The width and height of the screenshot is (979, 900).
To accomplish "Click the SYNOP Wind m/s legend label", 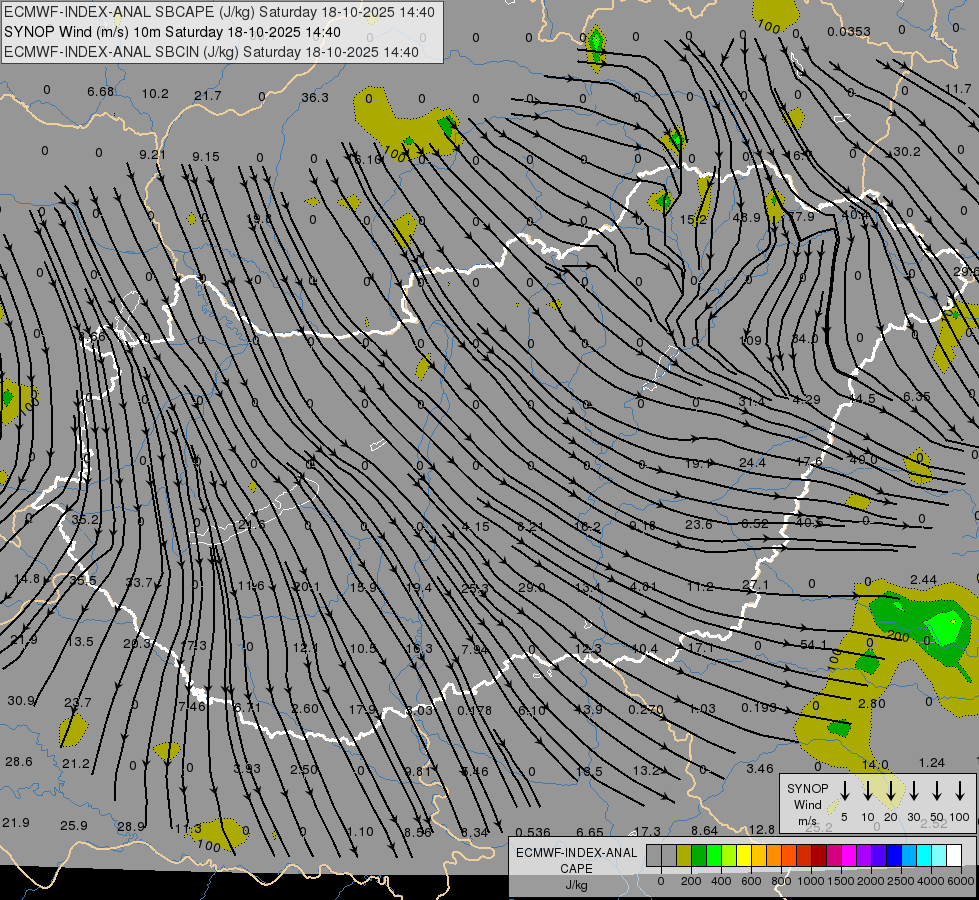I will [808, 804].
